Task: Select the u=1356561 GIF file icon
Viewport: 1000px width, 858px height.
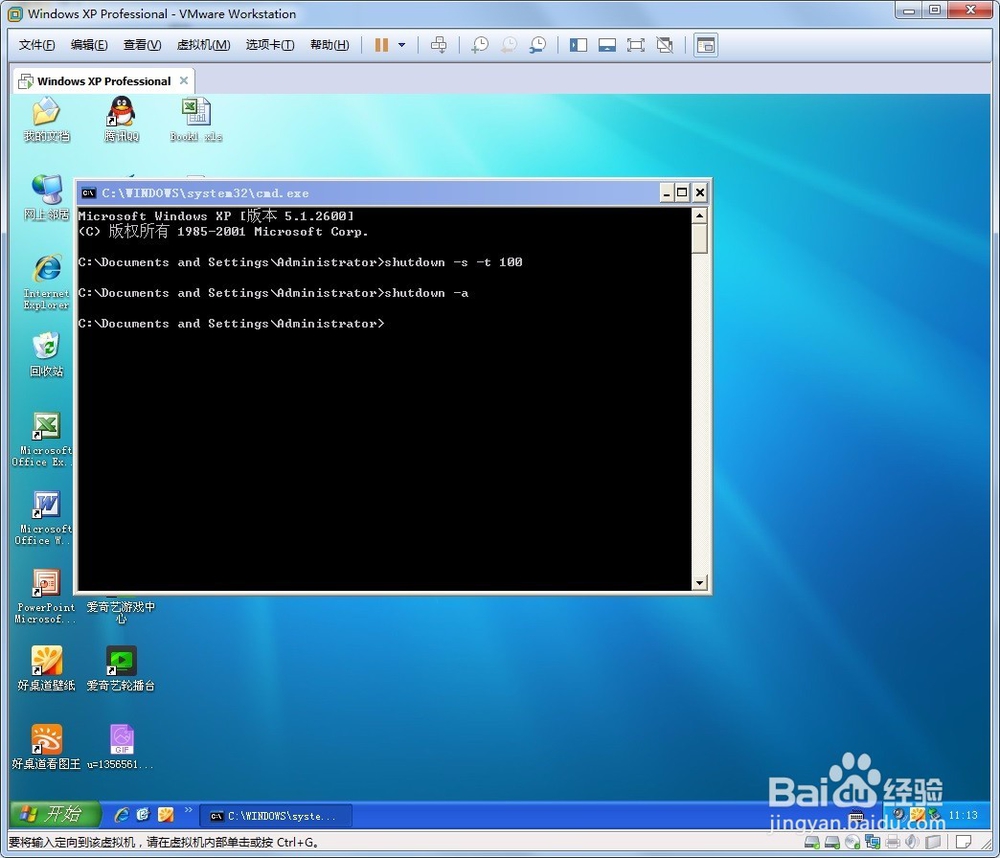Action: [121, 747]
